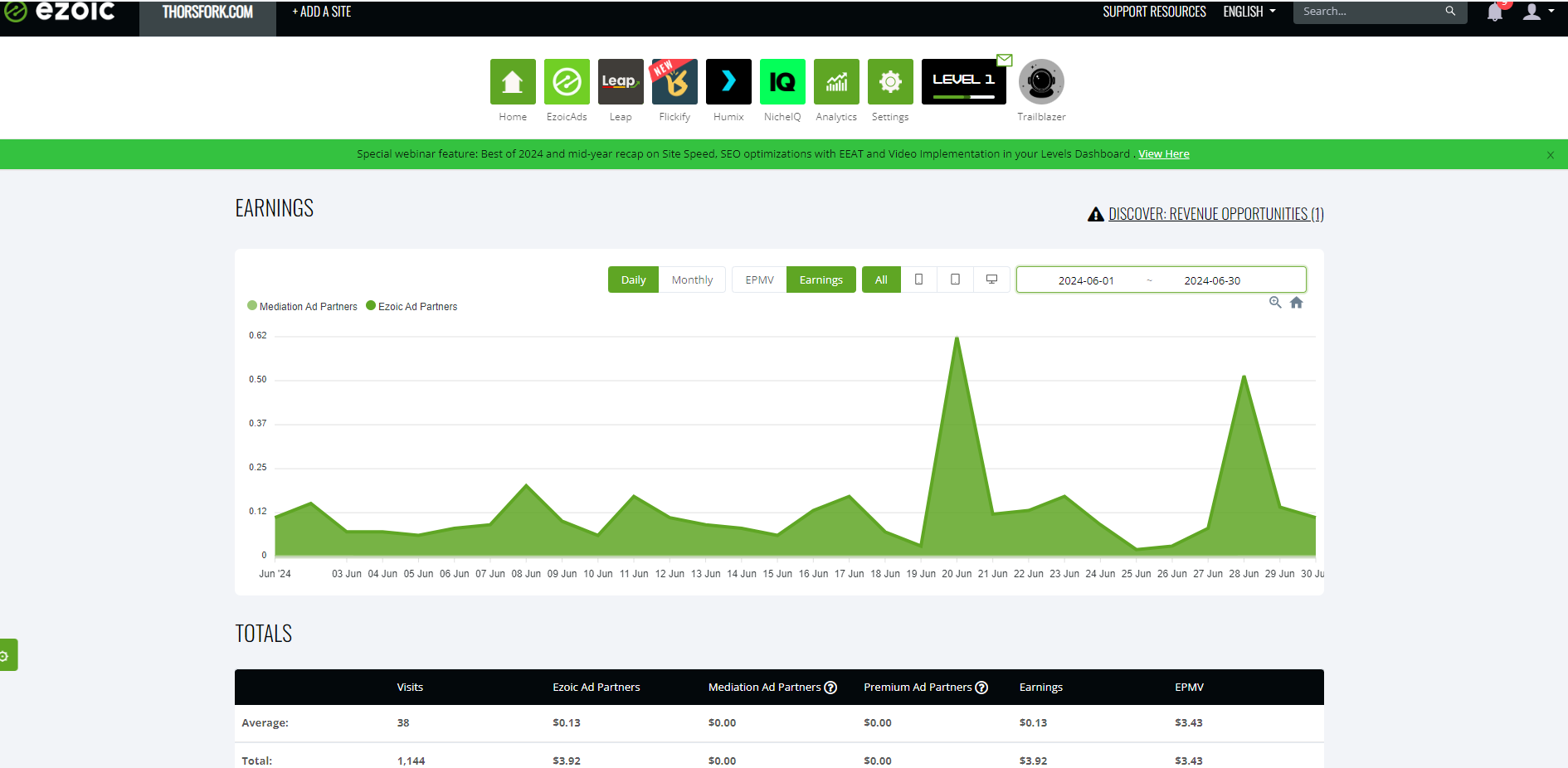The image size is (1568, 768).
Task: Open the Leap tool icon
Action: pyautogui.click(x=621, y=81)
